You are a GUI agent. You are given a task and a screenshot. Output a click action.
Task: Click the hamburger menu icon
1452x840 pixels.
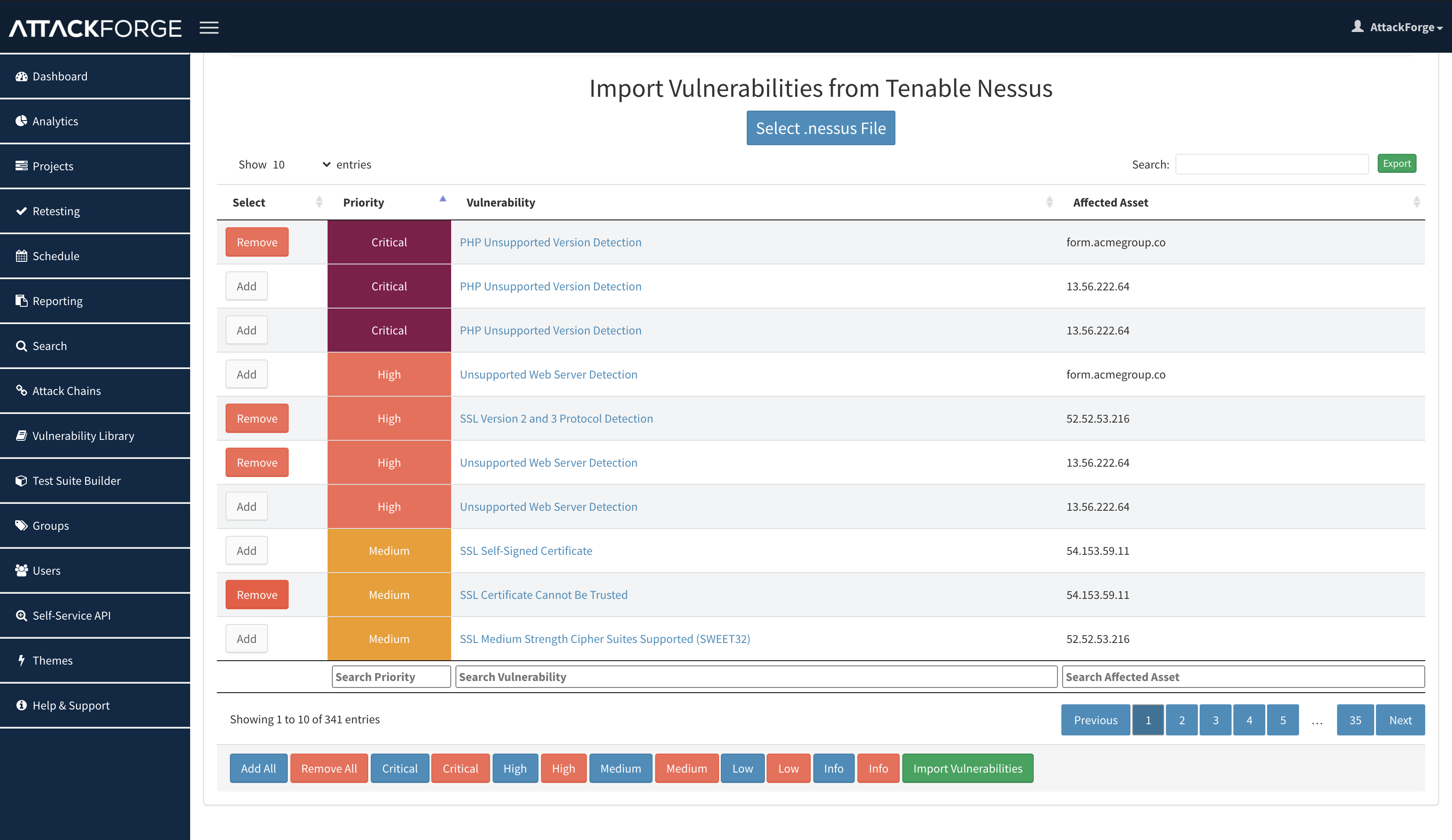tap(209, 28)
